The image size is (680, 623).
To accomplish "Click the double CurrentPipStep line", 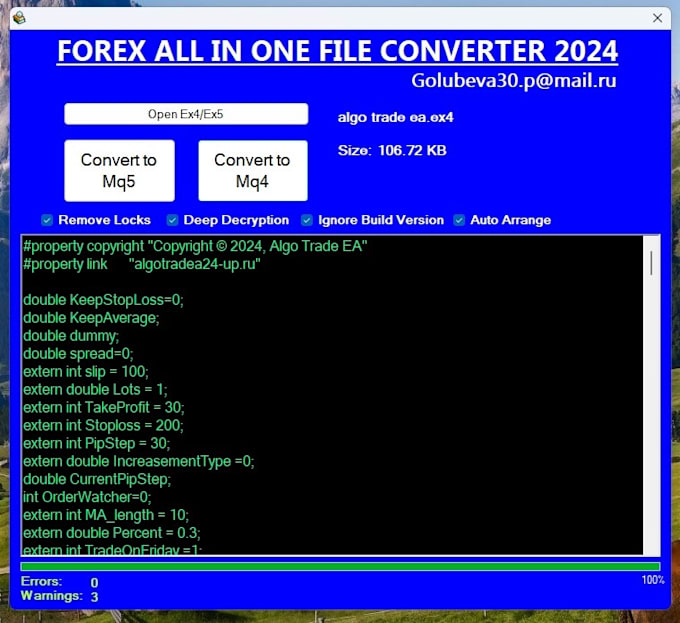I will (97, 479).
